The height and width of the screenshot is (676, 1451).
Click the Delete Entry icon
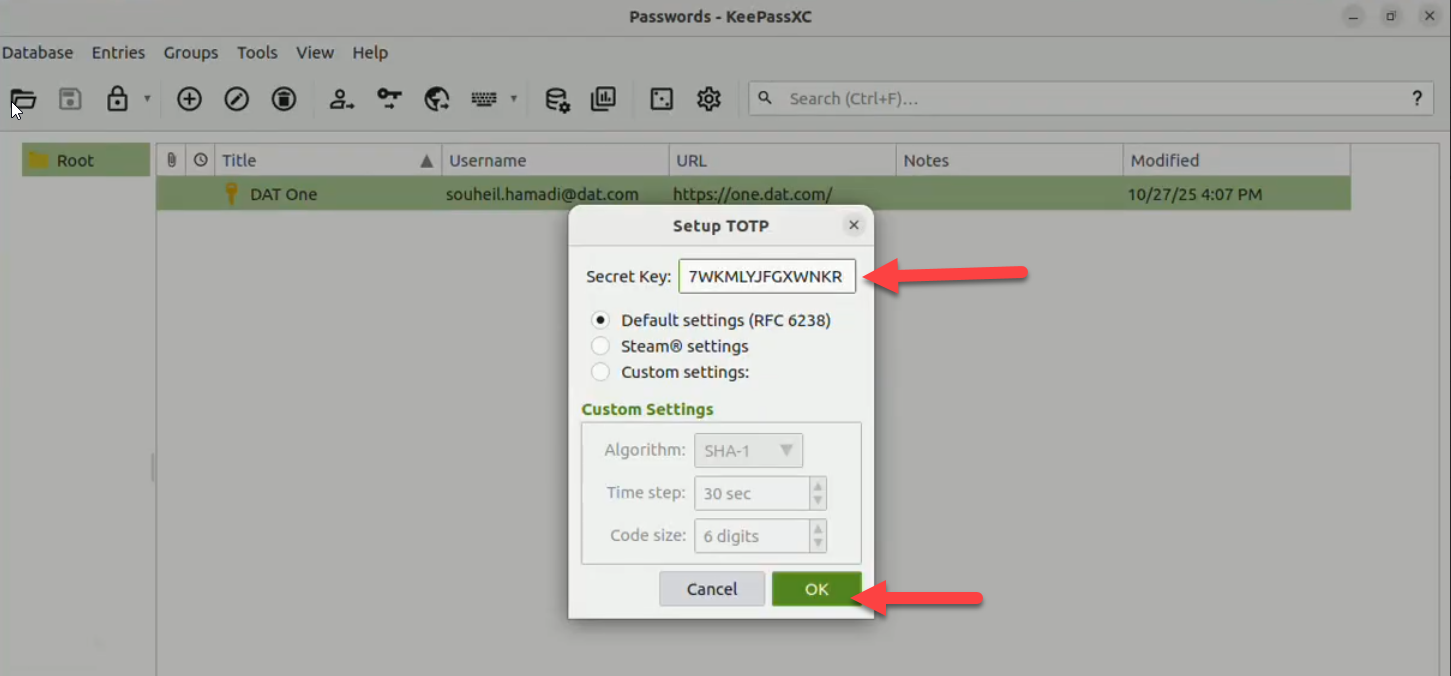click(x=284, y=99)
